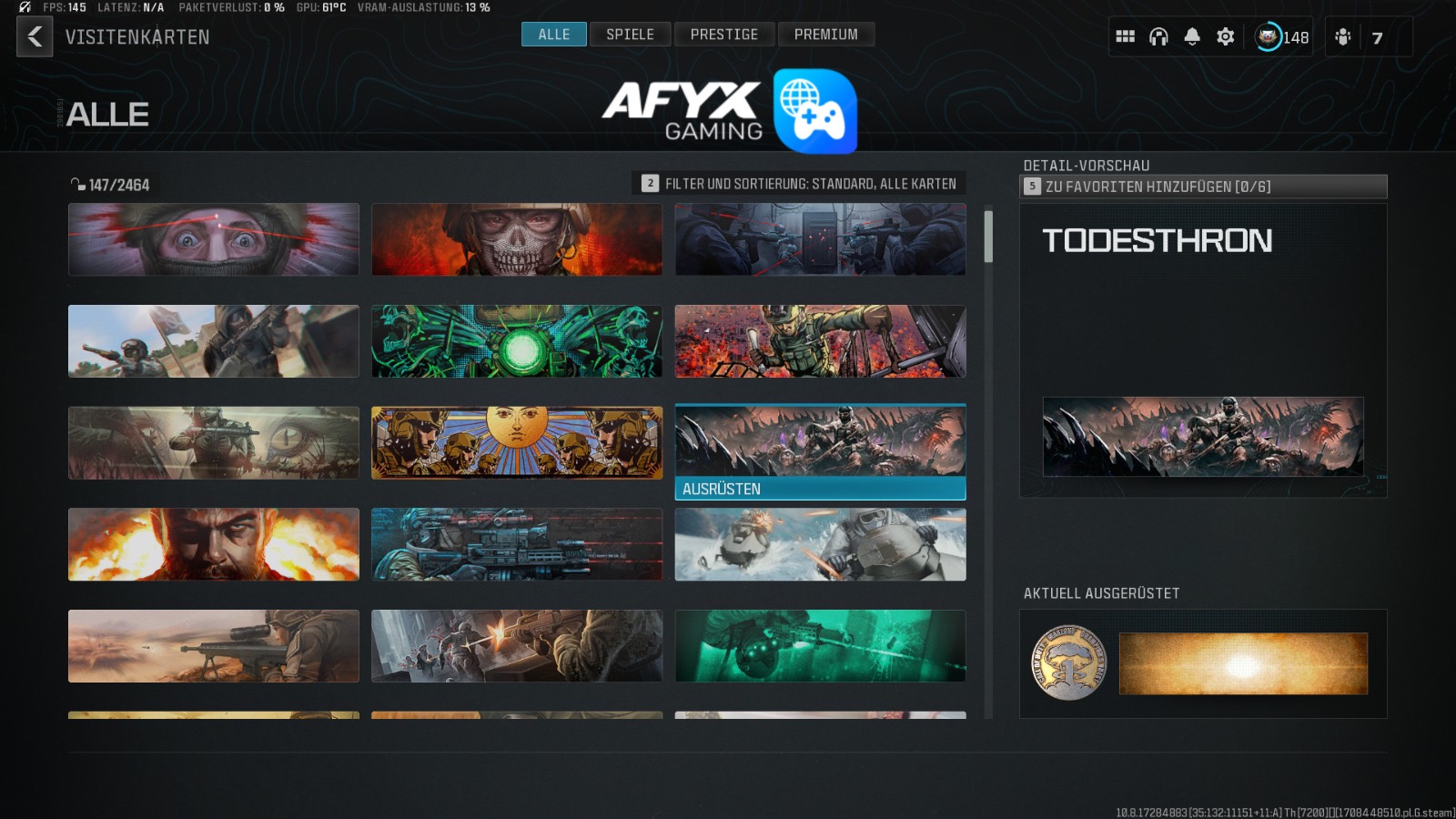
Task: Choose the golden sun face calling card
Action: pyautogui.click(x=516, y=443)
